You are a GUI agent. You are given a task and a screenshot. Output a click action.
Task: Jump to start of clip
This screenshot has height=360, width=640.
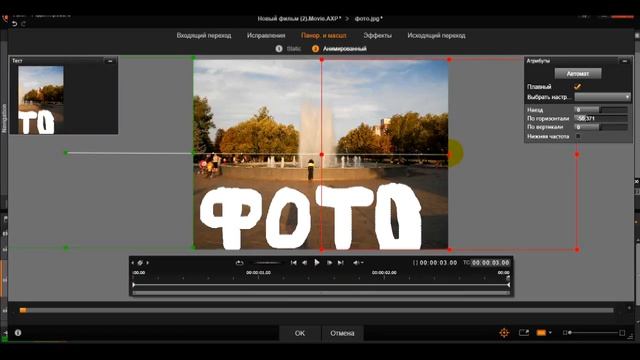tap(293, 263)
